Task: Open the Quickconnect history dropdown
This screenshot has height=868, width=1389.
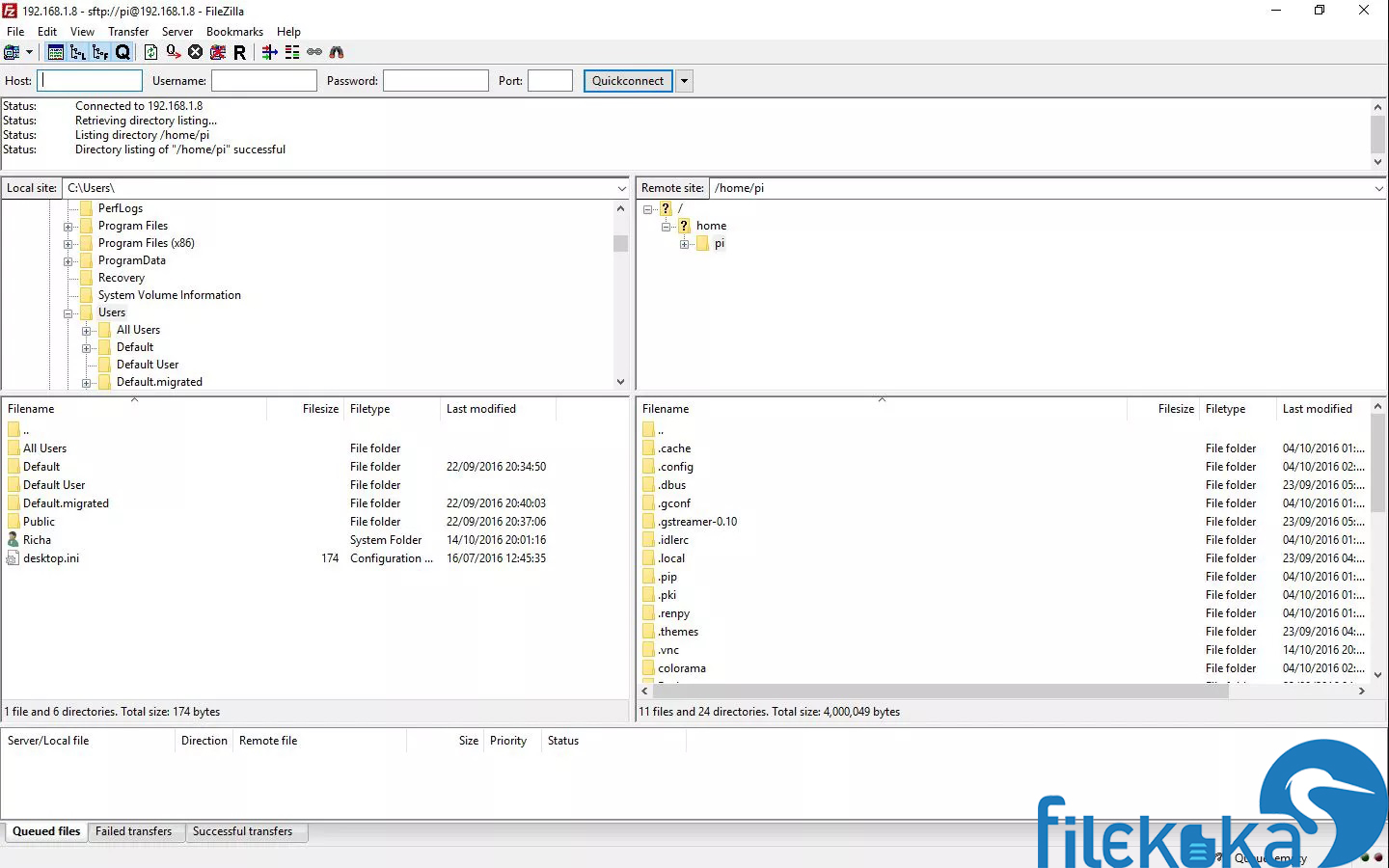Action: (685, 81)
